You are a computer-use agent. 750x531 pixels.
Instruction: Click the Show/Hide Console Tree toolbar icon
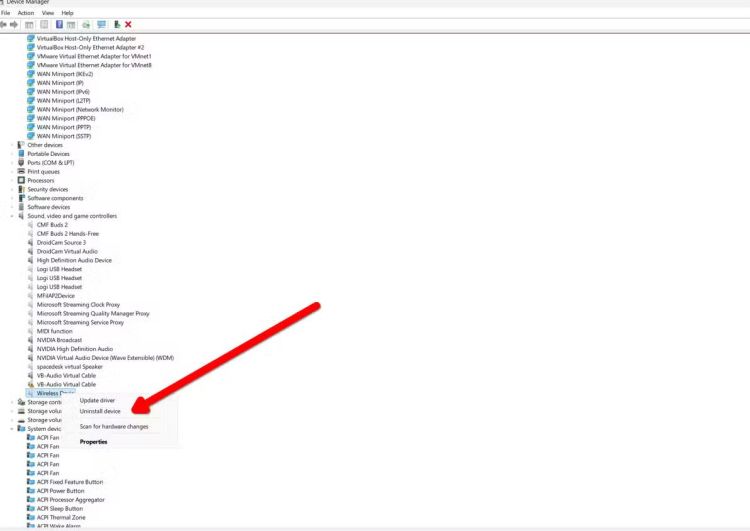30,24
